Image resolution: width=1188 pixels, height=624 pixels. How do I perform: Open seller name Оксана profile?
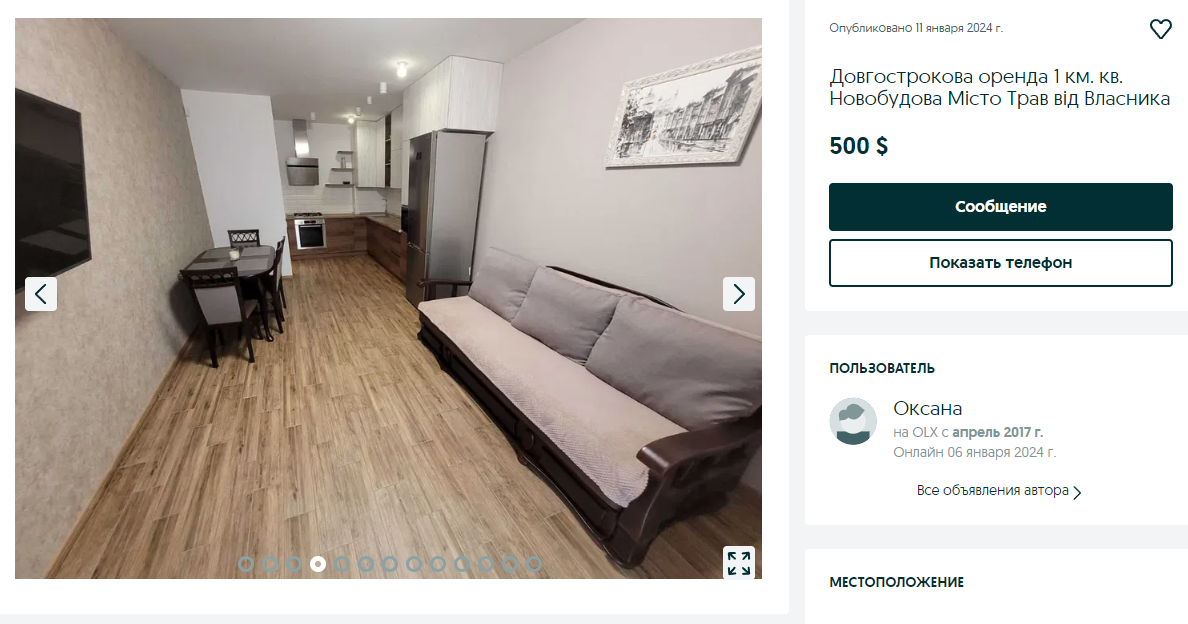927,408
